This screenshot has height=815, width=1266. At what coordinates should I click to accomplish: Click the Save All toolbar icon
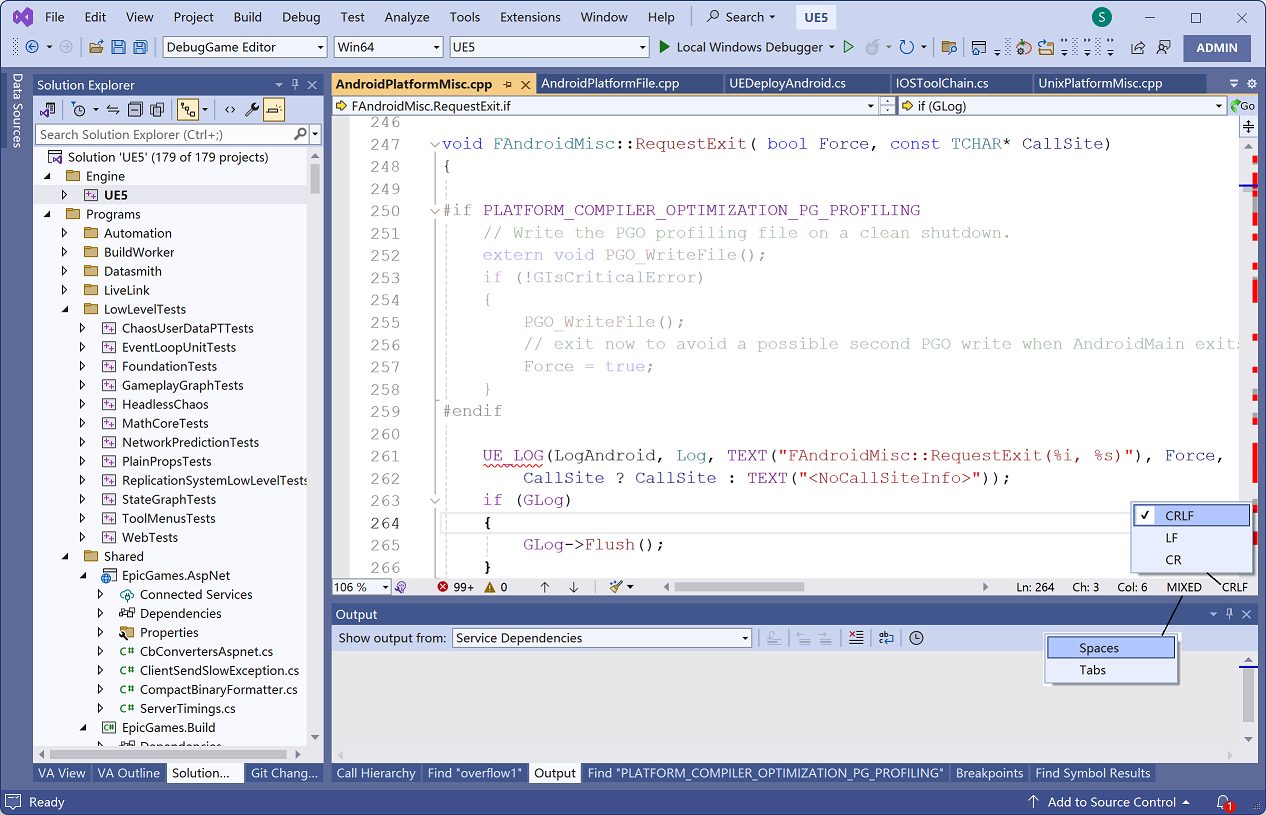tap(140, 47)
